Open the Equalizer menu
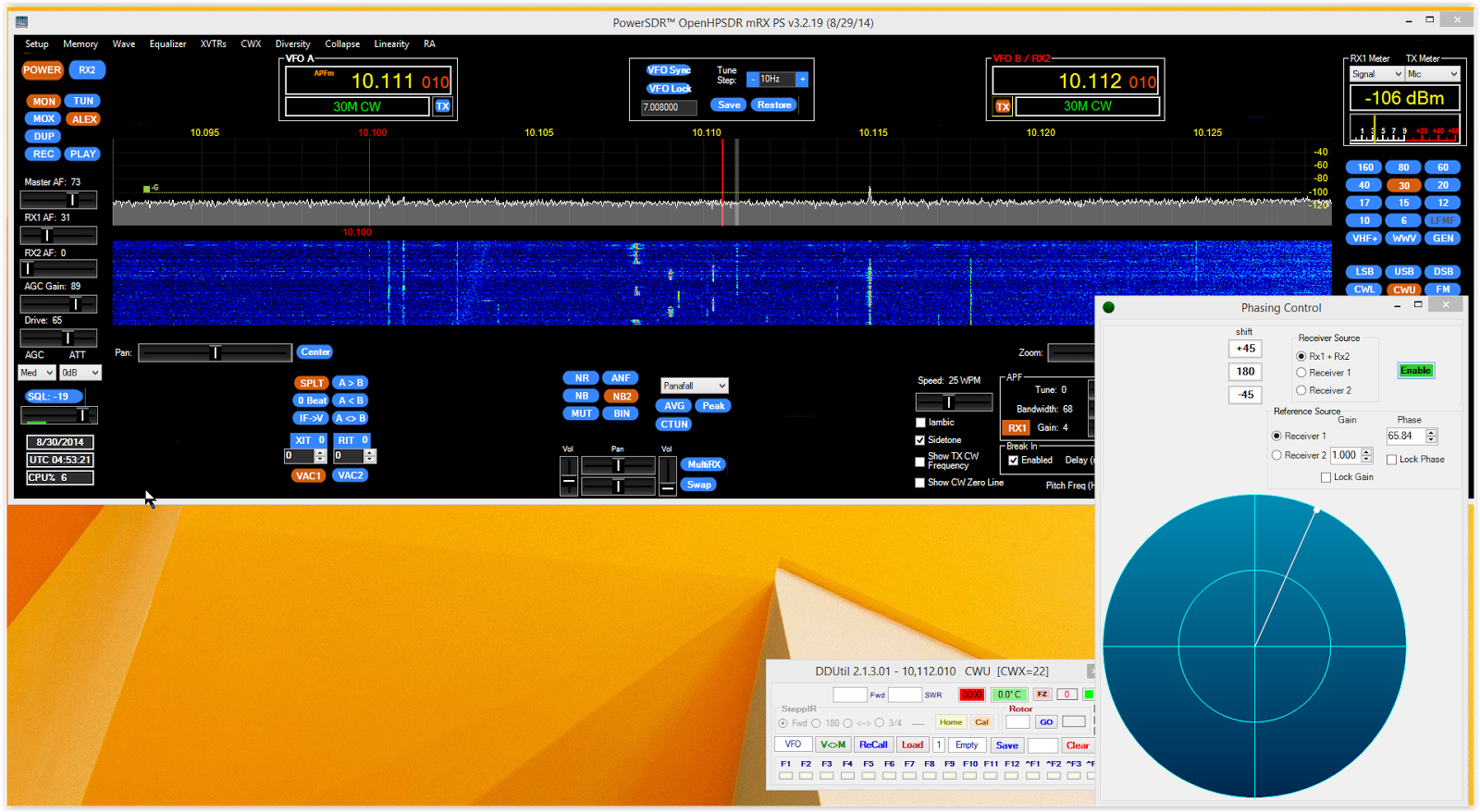 167,43
